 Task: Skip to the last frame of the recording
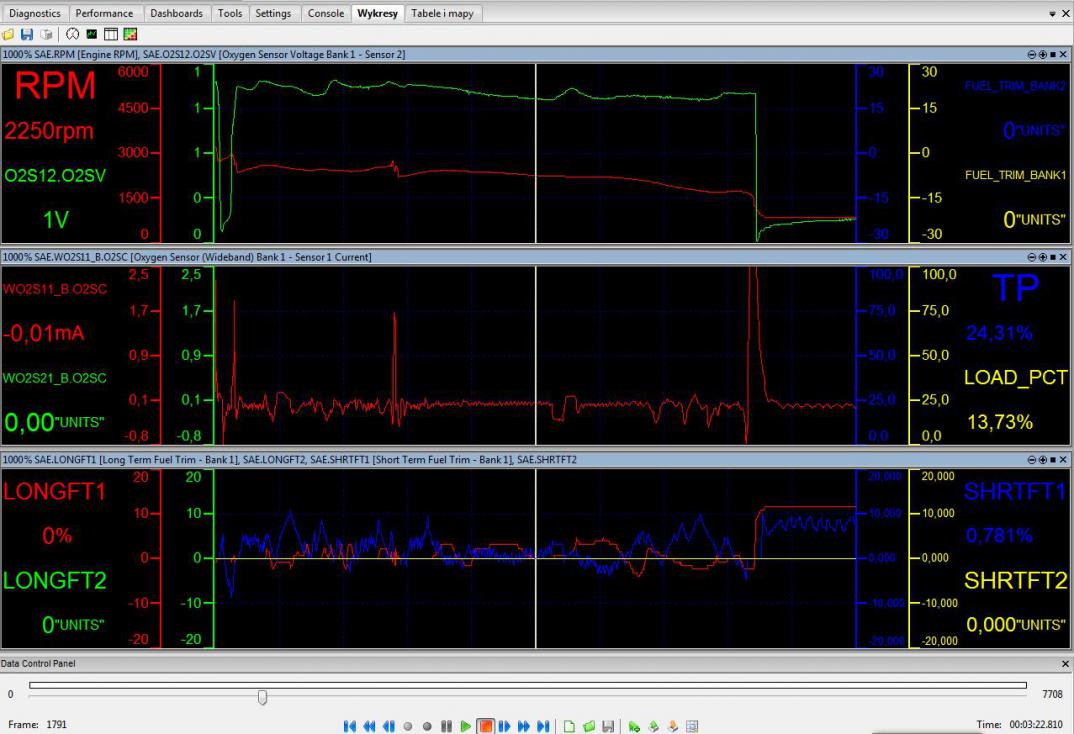click(x=543, y=726)
